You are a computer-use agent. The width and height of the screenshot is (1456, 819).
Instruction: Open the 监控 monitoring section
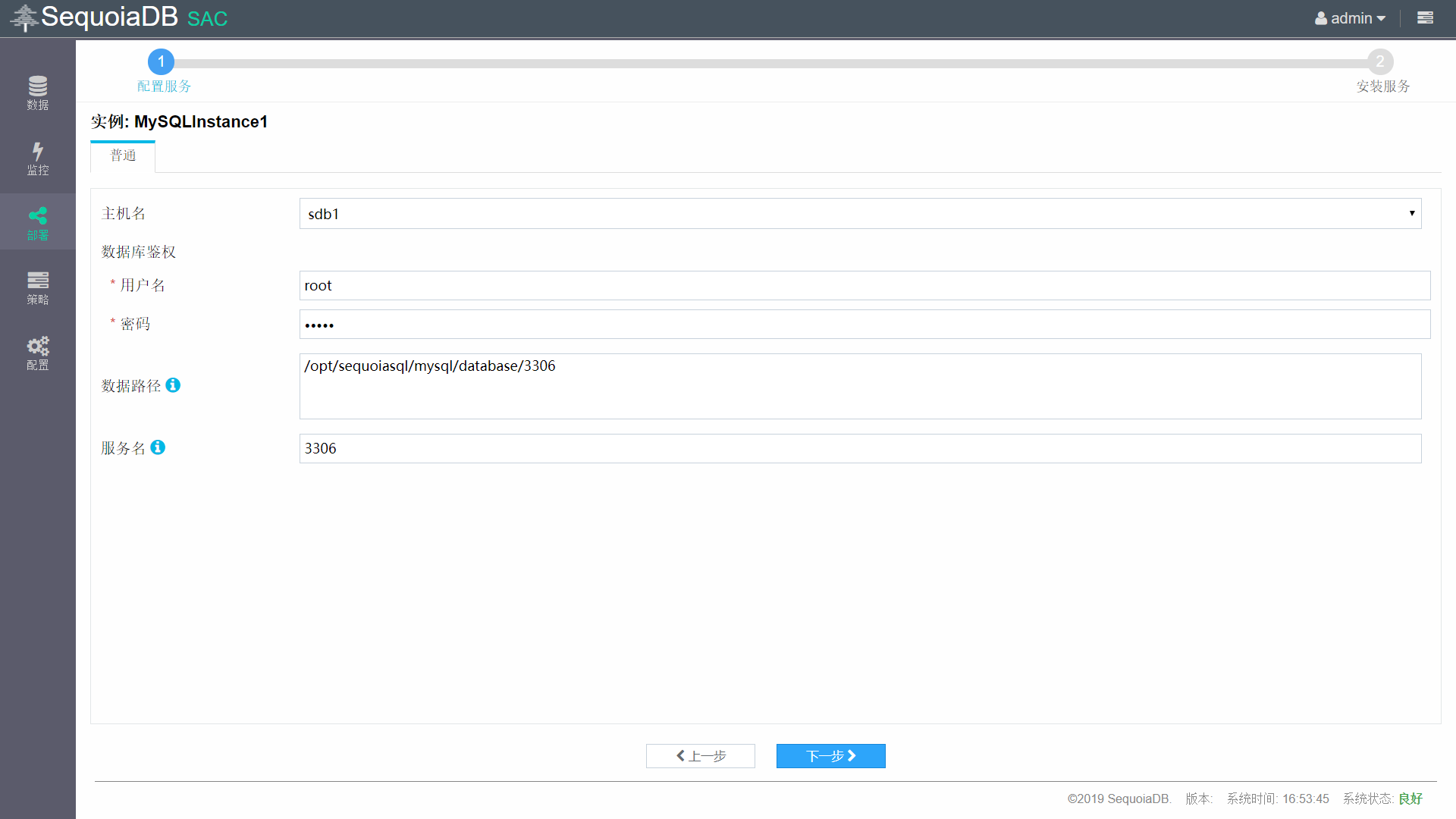pyautogui.click(x=38, y=158)
